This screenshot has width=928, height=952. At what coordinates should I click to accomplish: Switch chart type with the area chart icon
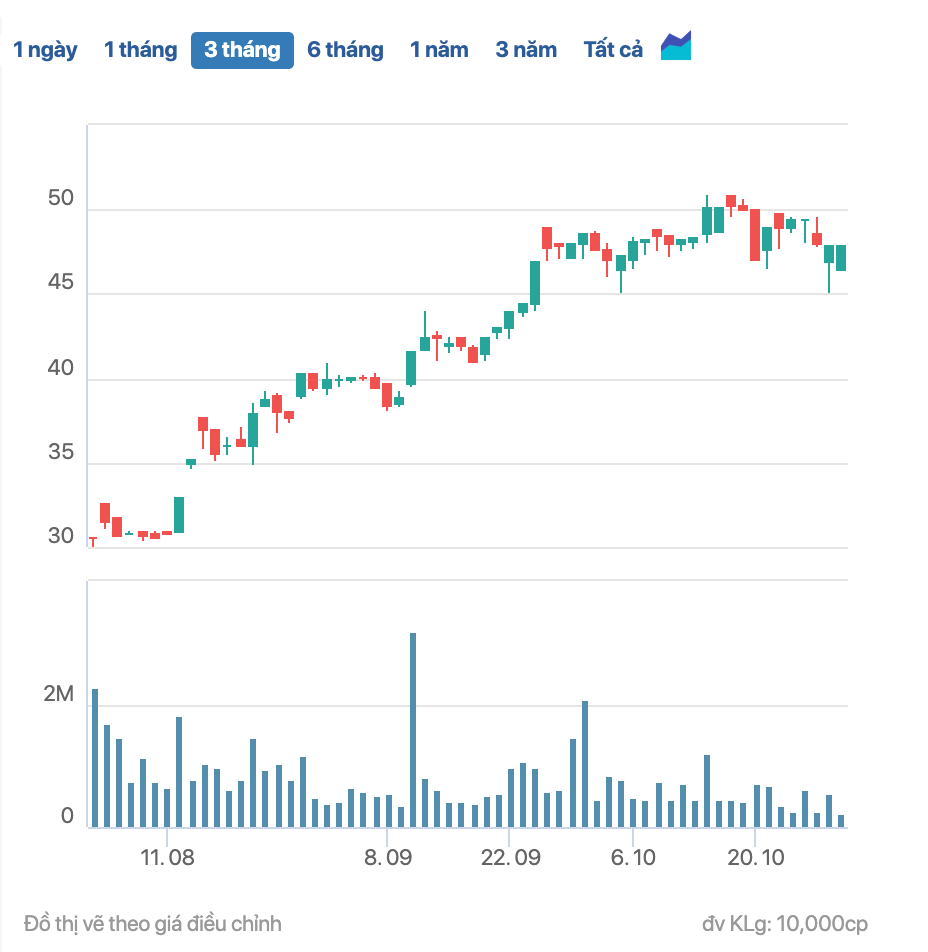[676, 47]
